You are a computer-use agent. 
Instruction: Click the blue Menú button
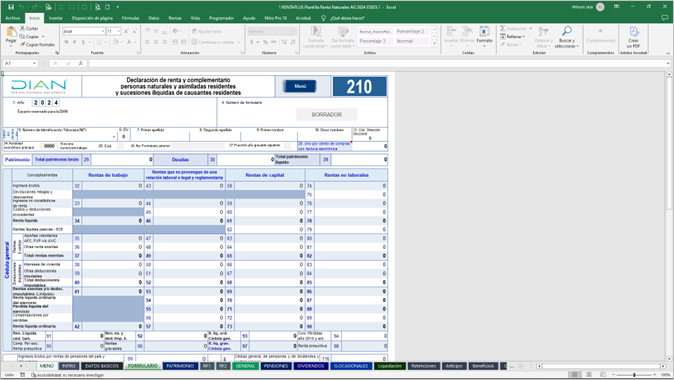(x=300, y=86)
